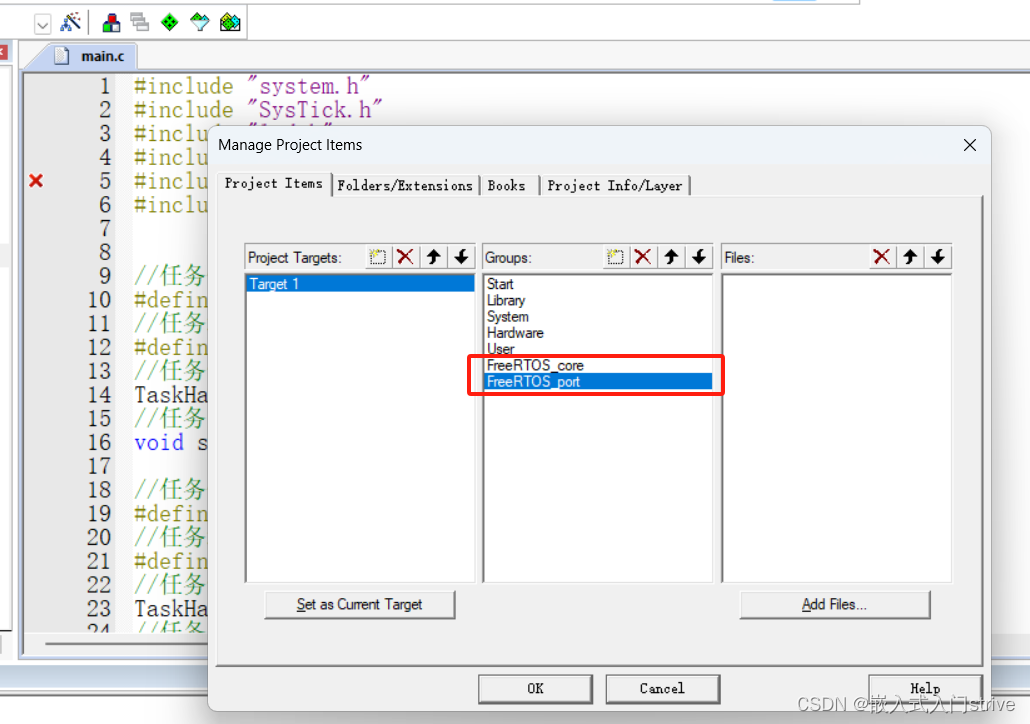
Task: Open the Project Info/Layer tab
Action: (615, 185)
